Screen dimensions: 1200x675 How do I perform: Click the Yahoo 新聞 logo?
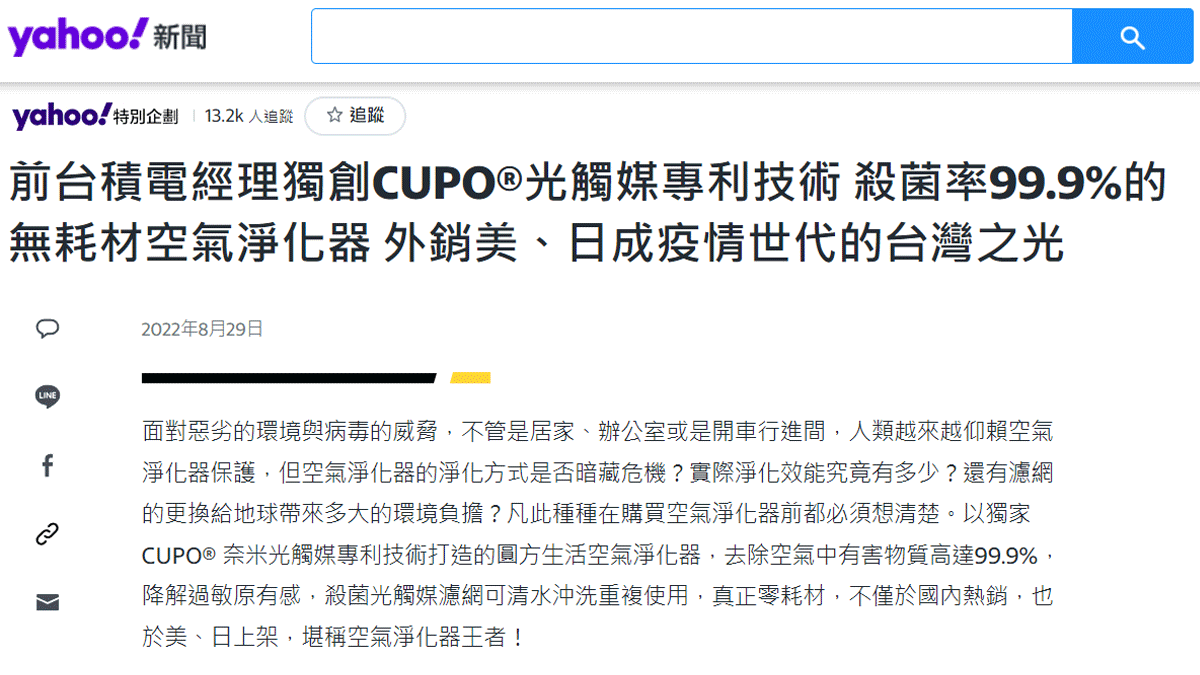pyautogui.click(x=107, y=36)
